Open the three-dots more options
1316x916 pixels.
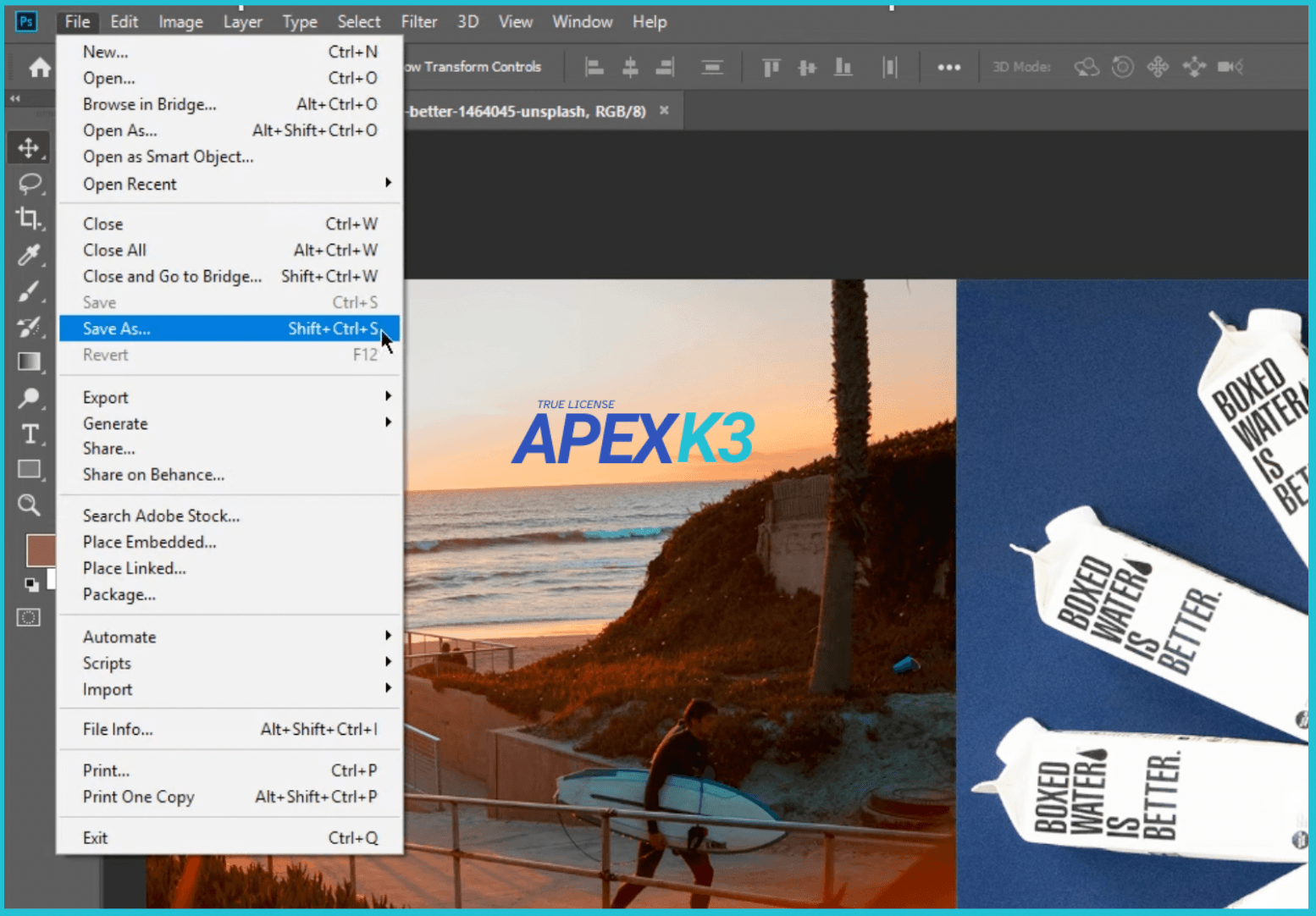(948, 67)
